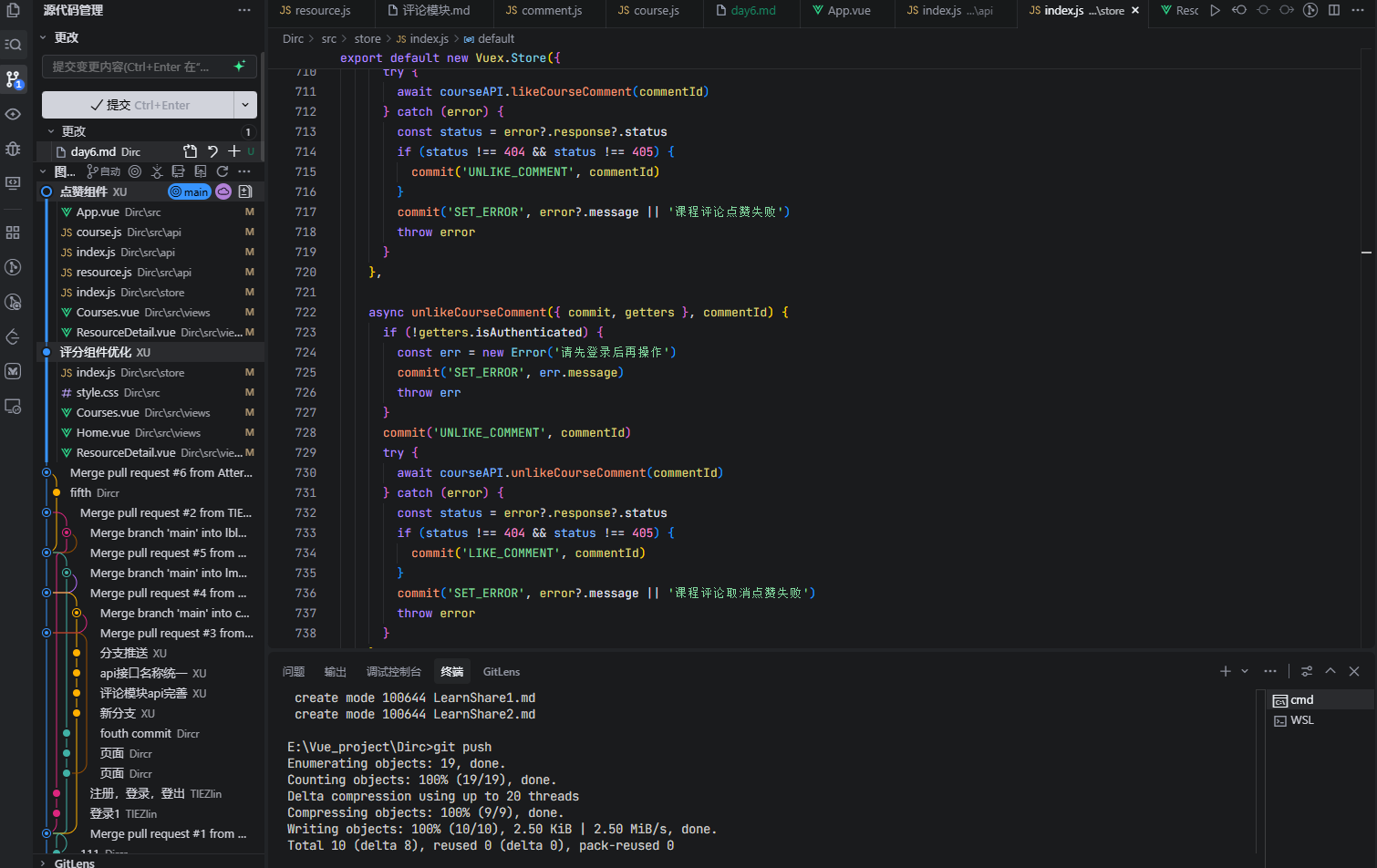Open the GitLens Inspect icon
This screenshot has height=868, width=1377.
coord(13,302)
